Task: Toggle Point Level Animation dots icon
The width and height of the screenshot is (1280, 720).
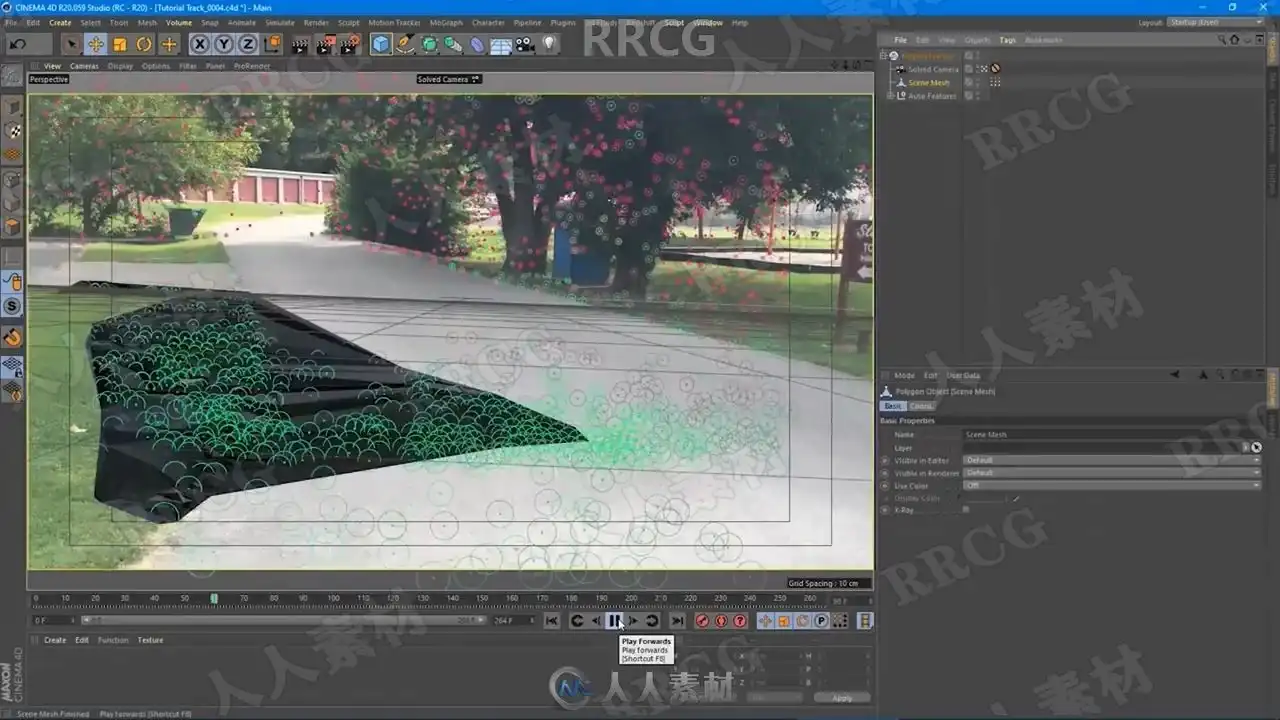Action: click(840, 621)
